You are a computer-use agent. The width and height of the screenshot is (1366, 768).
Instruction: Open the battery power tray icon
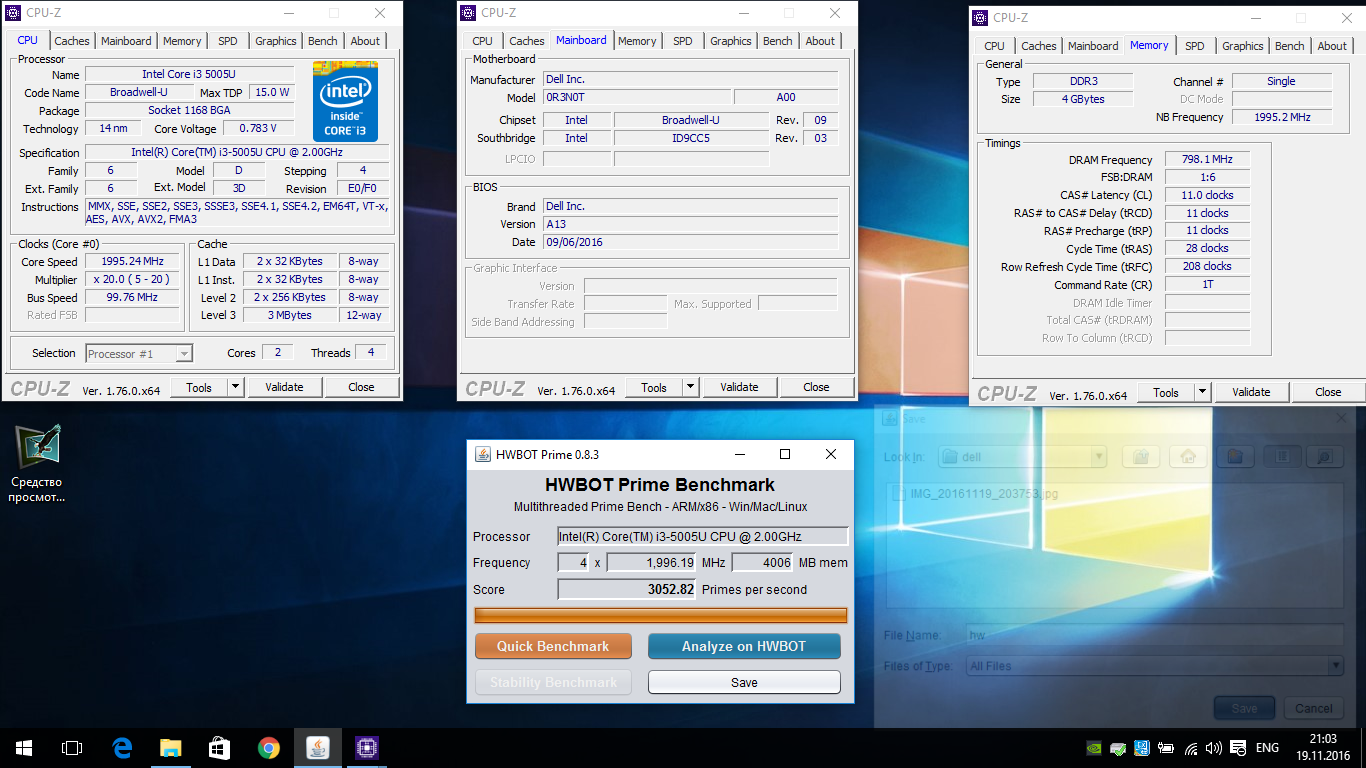click(x=1166, y=748)
